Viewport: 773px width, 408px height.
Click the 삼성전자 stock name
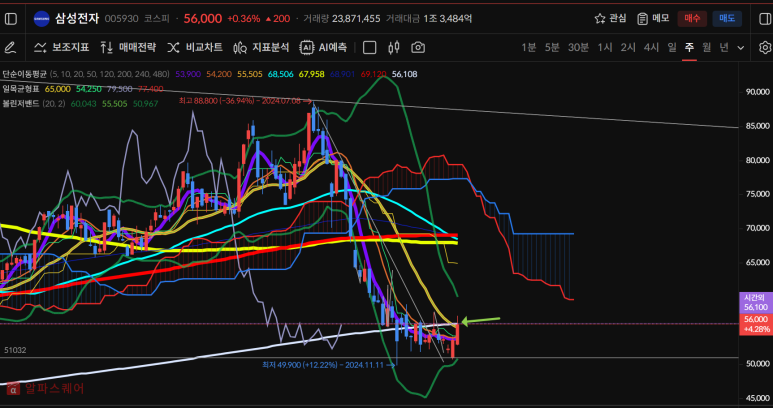click(77, 19)
